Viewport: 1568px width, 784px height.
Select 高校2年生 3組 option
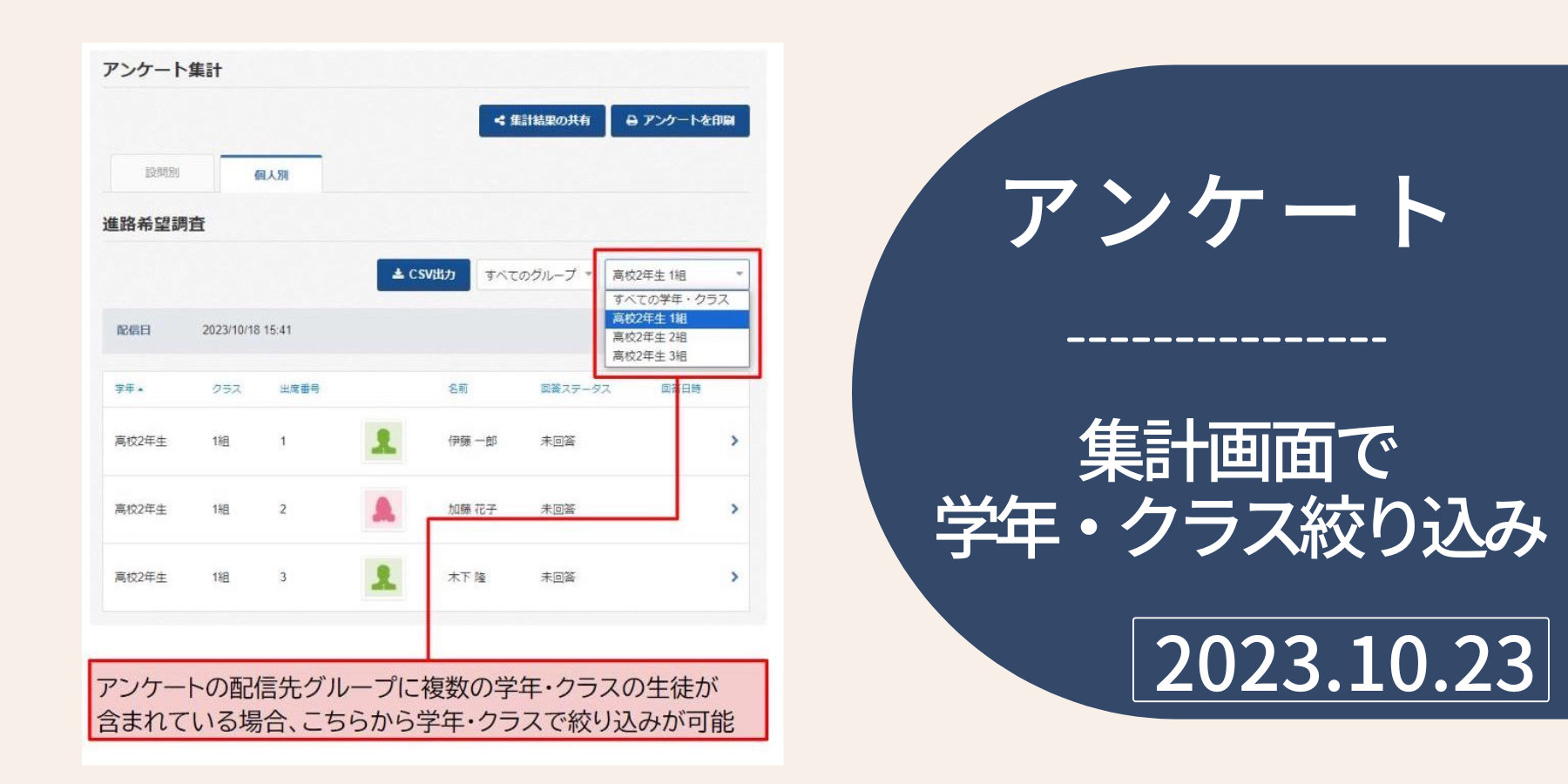coord(677,355)
